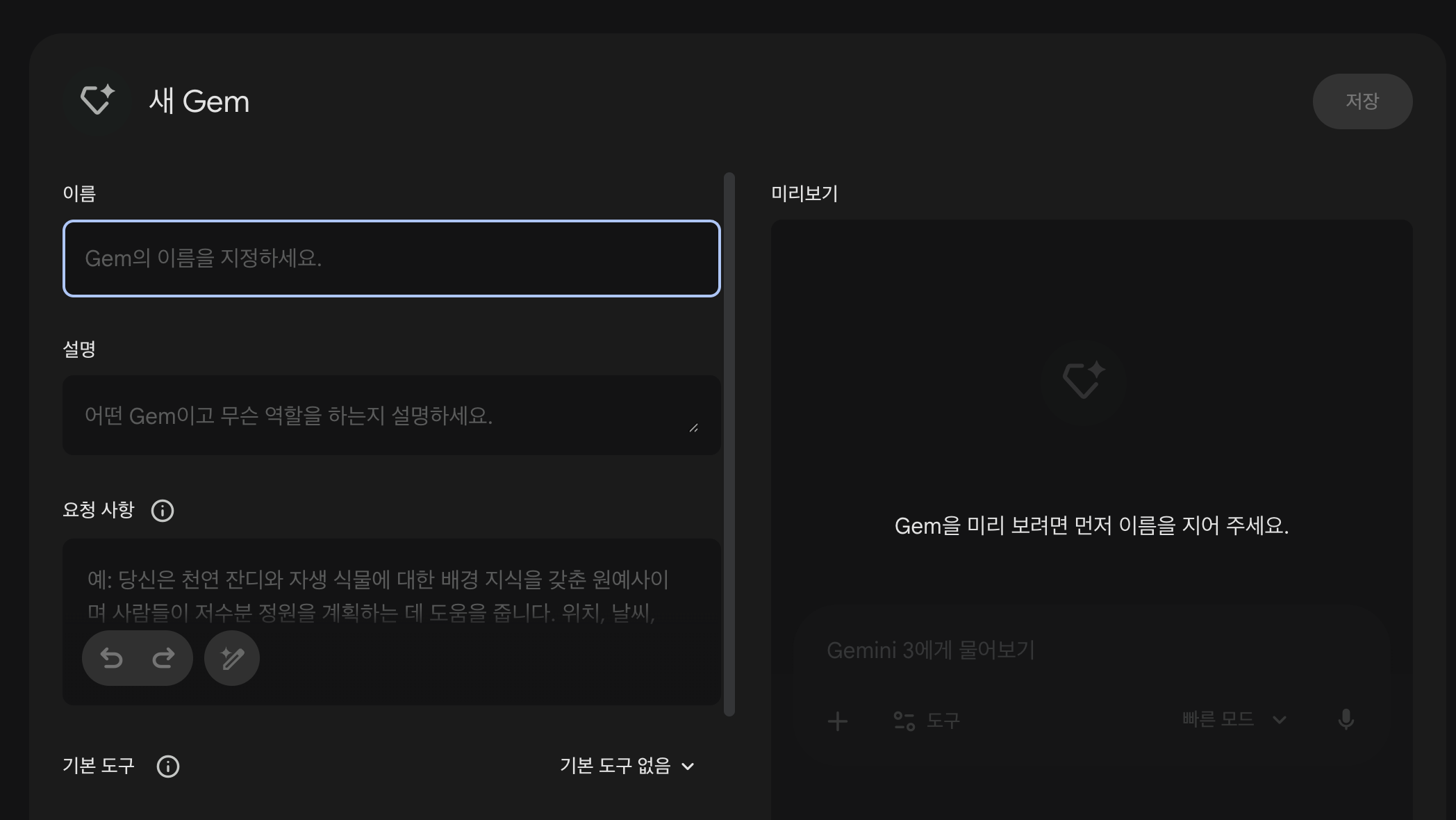Click the 요청 사항 info icon

pyautogui.click(x=163, y=511)
